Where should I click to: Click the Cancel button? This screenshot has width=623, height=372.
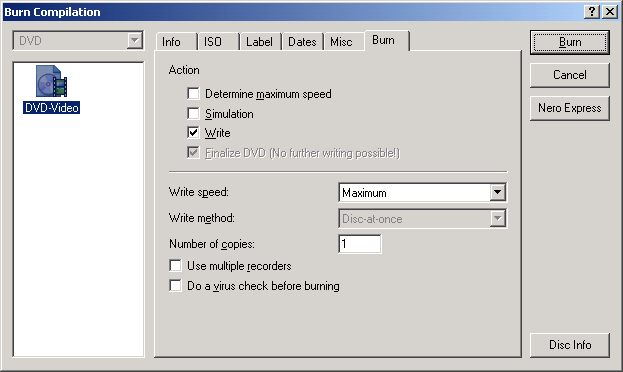pos(570,75)
